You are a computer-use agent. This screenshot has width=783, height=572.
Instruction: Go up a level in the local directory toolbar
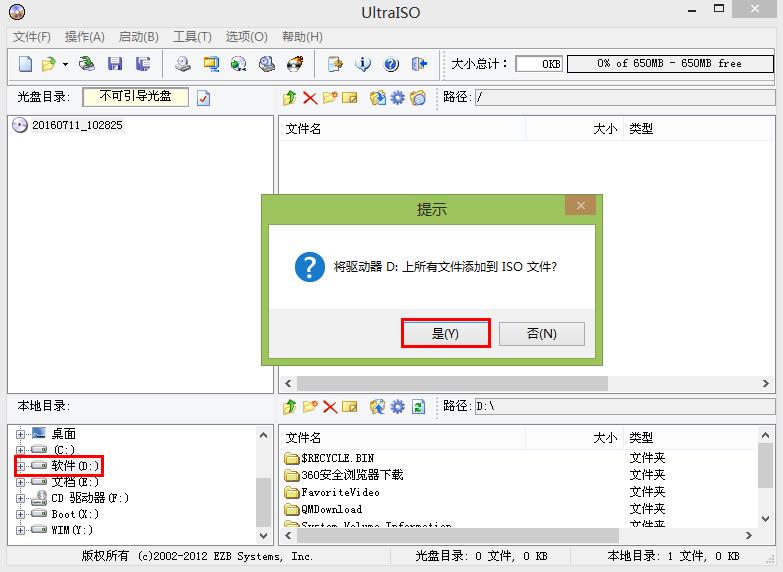[290, 407]
